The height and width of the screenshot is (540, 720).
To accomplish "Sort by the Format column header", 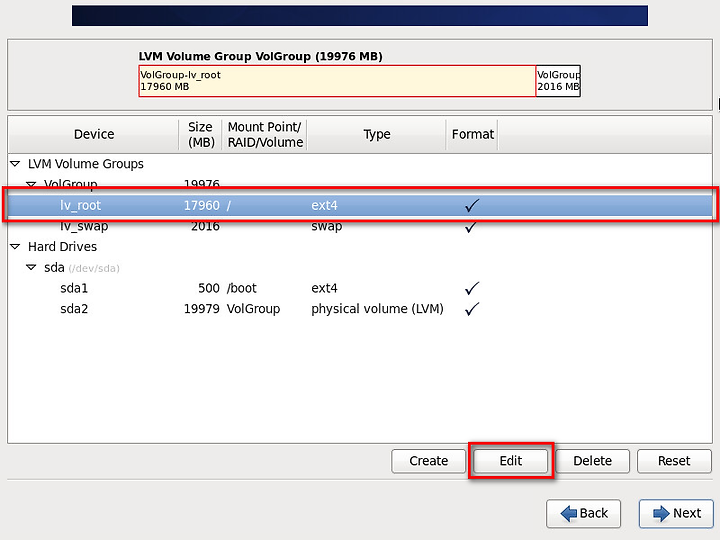I will (x=472, y=134).
